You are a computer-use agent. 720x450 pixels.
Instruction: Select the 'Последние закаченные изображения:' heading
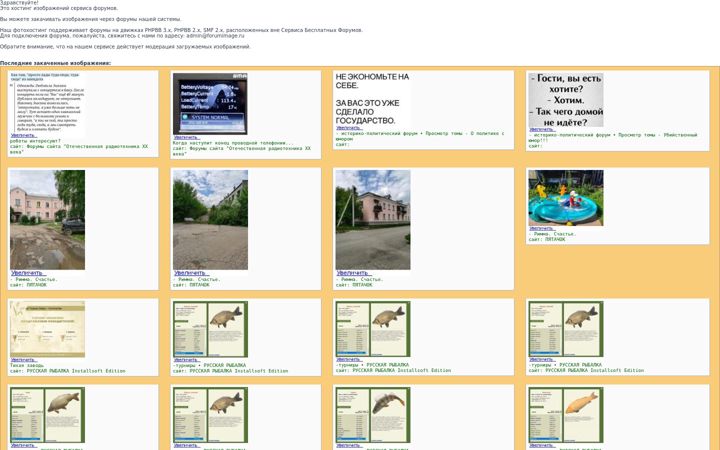pyautogui.click(x=56, y=63)
